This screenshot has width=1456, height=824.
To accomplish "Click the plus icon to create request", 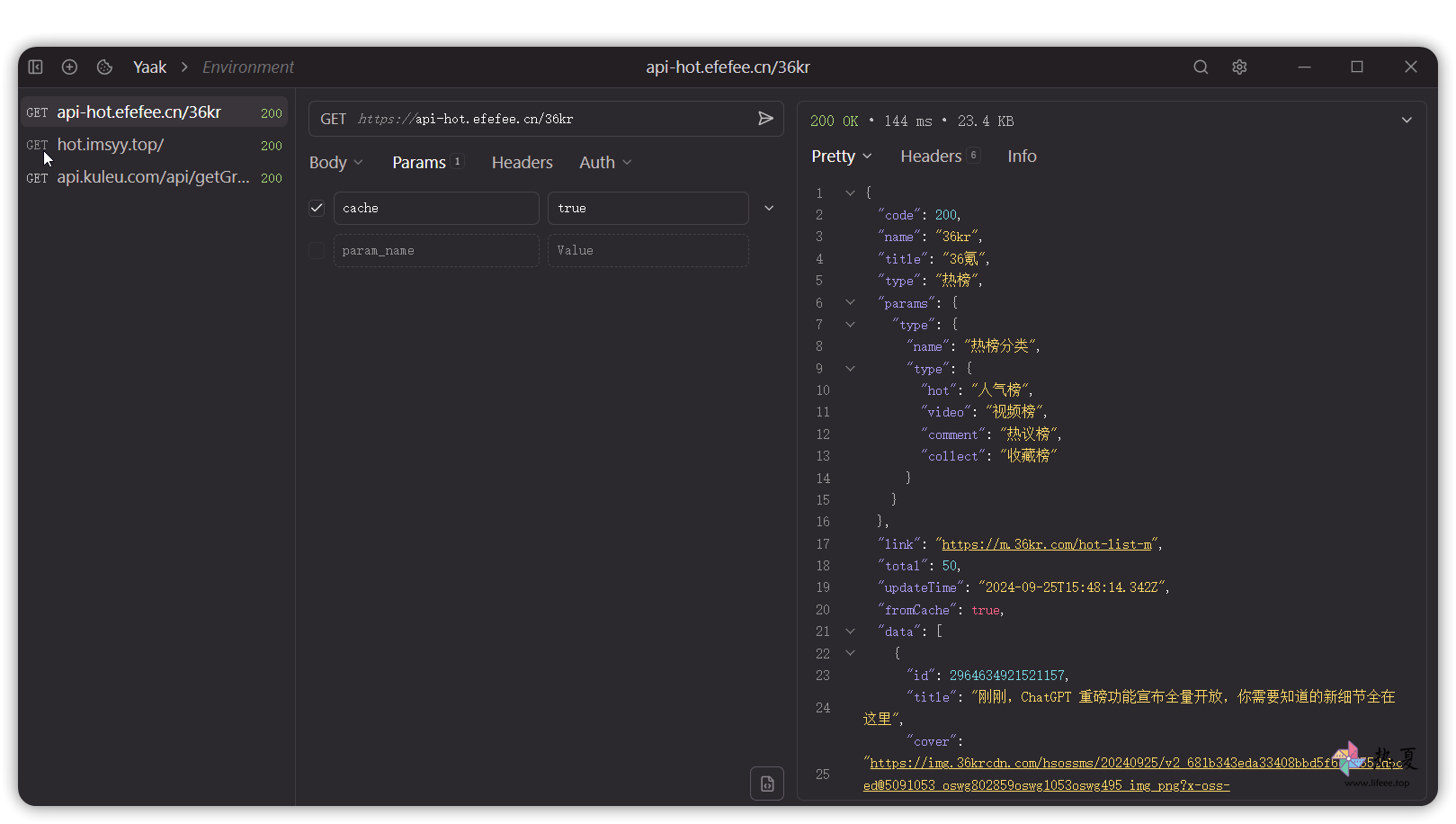I will 69,67.
